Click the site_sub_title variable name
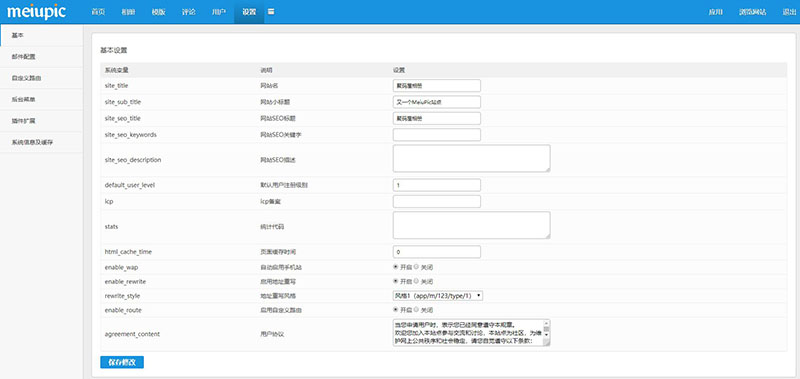This screenshot has width=800, height=379. pos(122,102)
